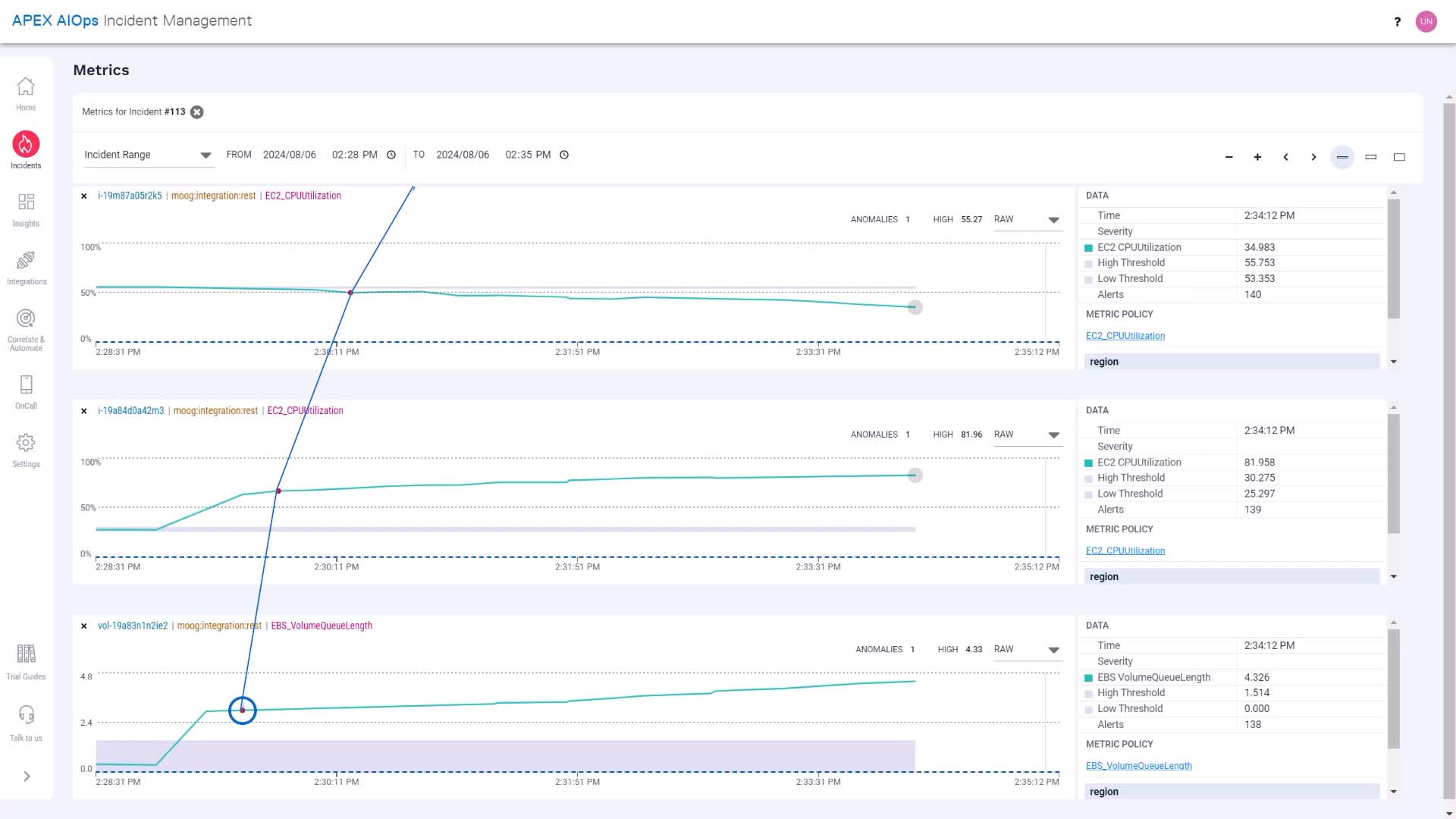The height and width of the screenshot is (819, 1456).
Task: Click FROM time 02:28 PM field
Action: 354,155
